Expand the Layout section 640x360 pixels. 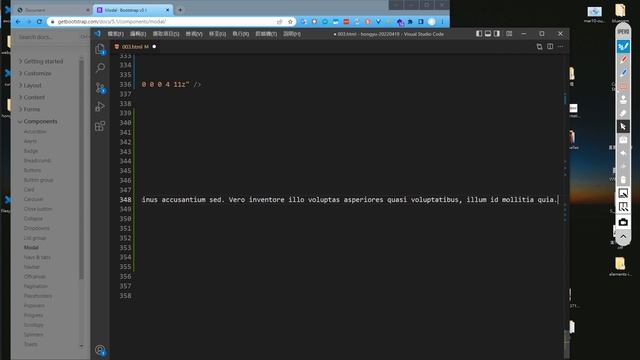coord(30,85)
